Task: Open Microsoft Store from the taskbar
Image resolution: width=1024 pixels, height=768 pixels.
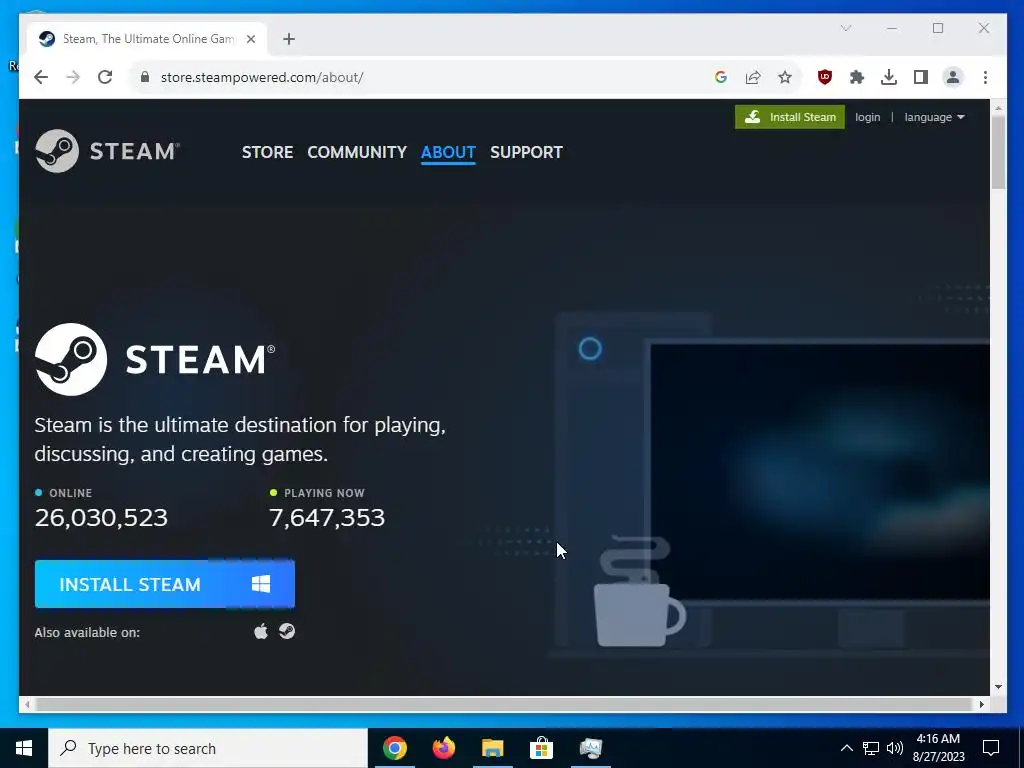Action: point(542,748)
